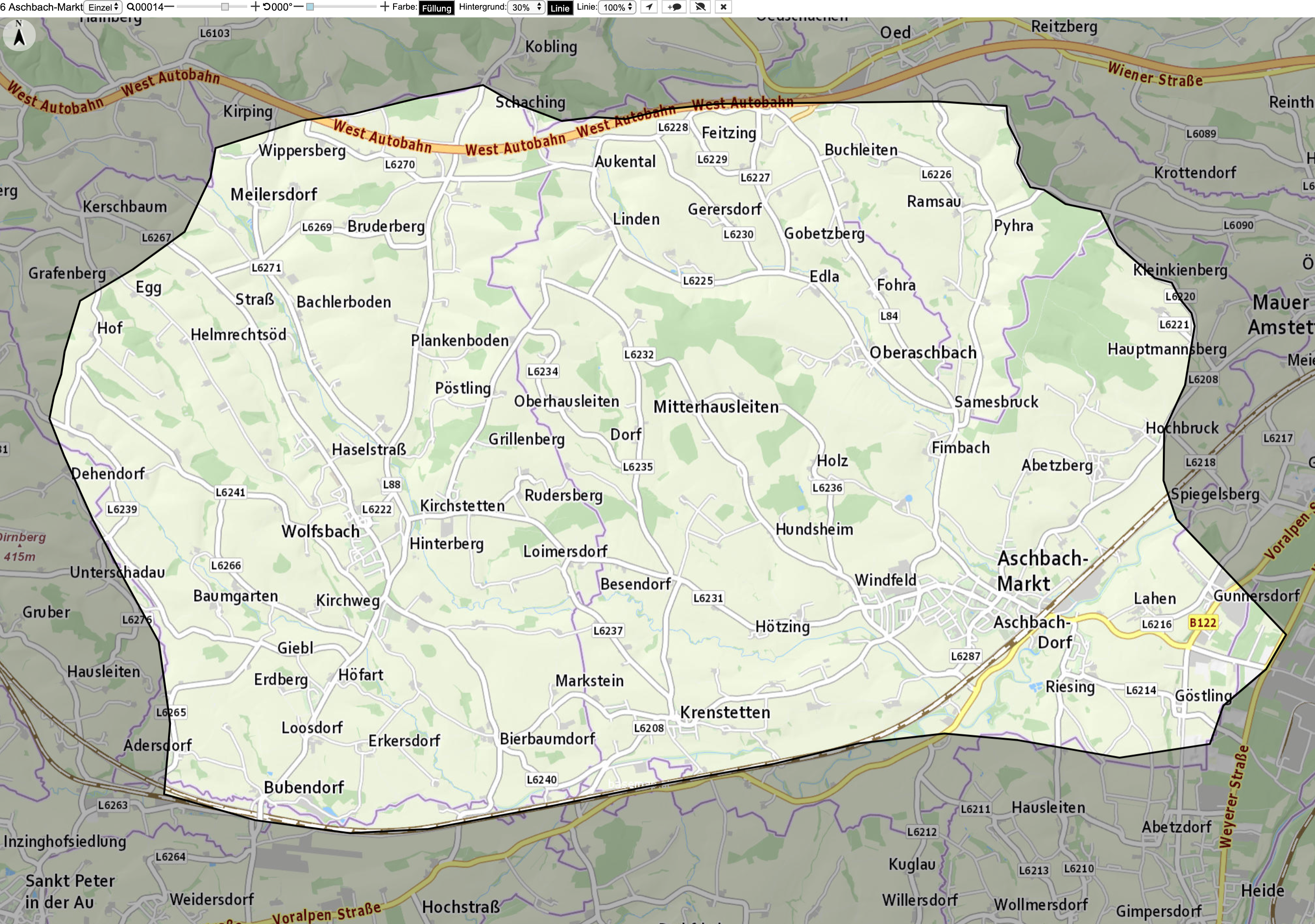Click the rotation plus icon
The image size is (1315, 924).
385,7
